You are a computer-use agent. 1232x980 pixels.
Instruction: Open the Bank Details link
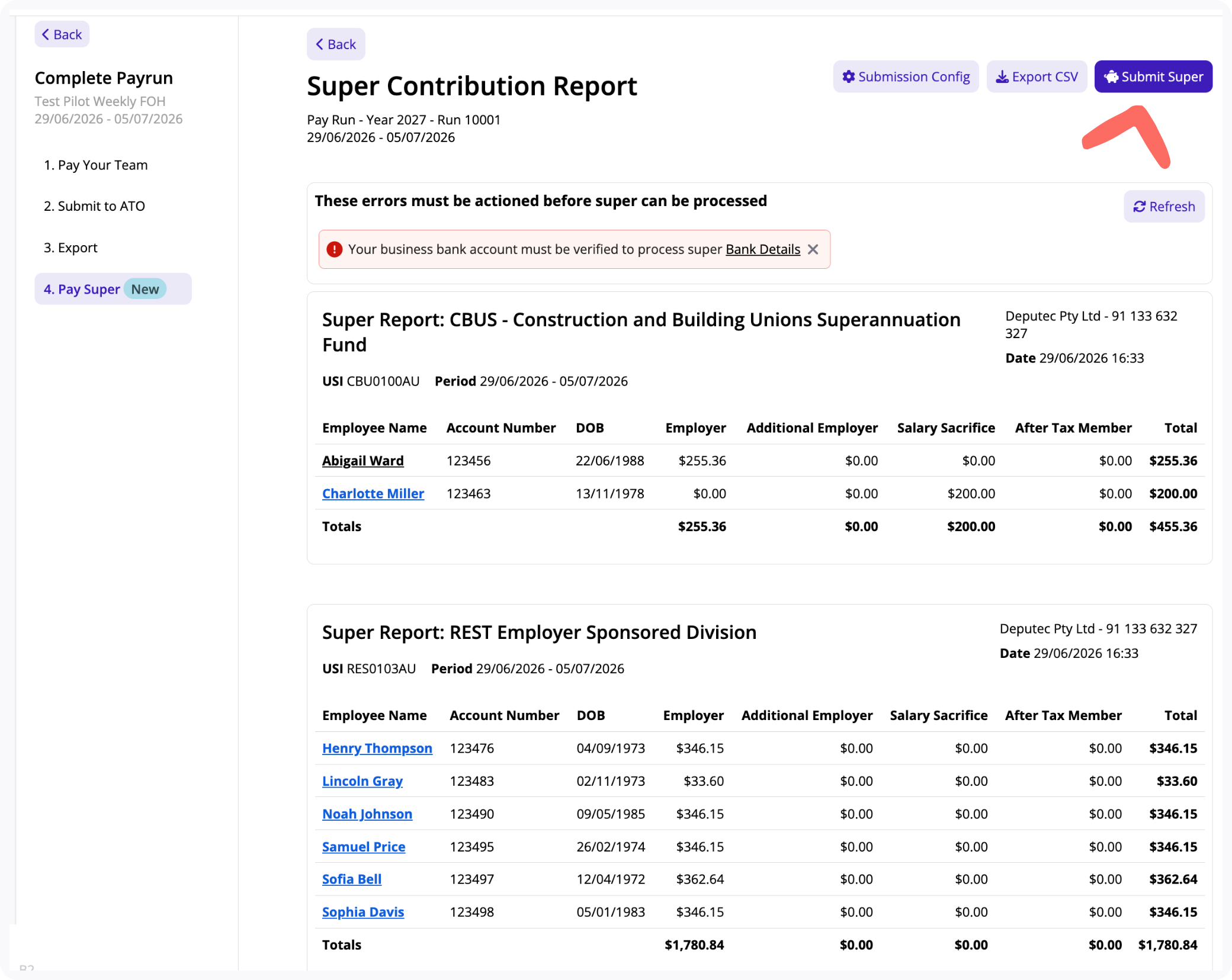pos(763,249)
